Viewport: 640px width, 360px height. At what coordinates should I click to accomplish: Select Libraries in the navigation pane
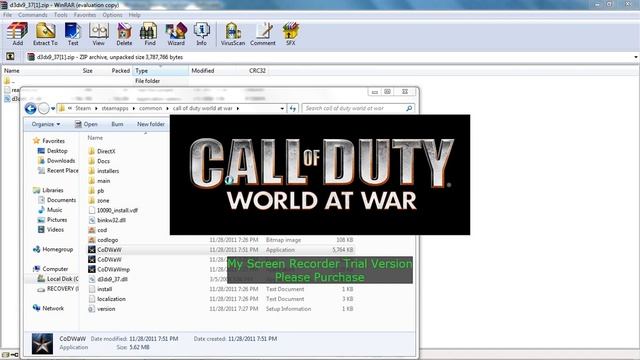point(48,190)
